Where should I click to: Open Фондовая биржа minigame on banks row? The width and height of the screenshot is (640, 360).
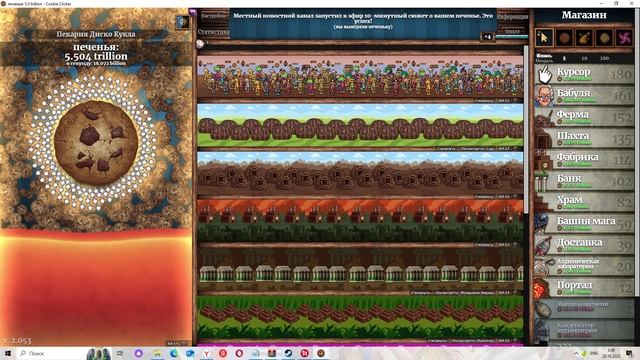(463, 293)
